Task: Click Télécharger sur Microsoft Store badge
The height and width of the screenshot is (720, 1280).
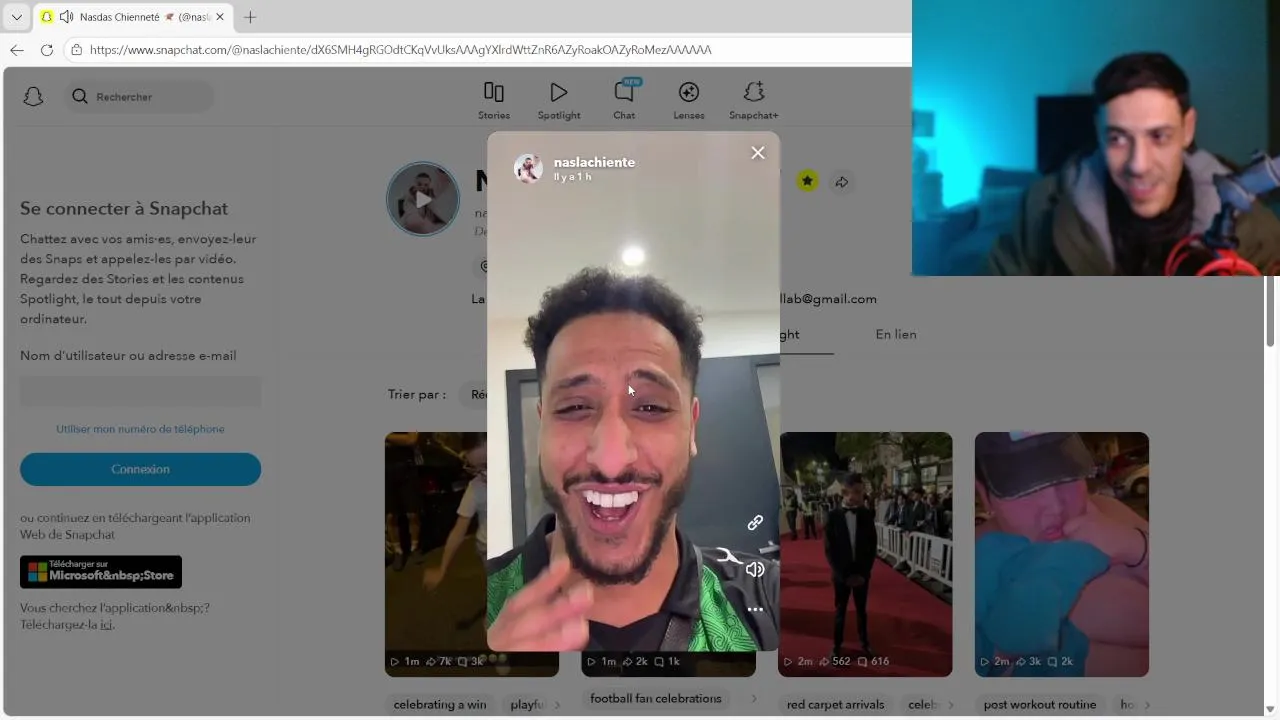Action: point(101,572)
